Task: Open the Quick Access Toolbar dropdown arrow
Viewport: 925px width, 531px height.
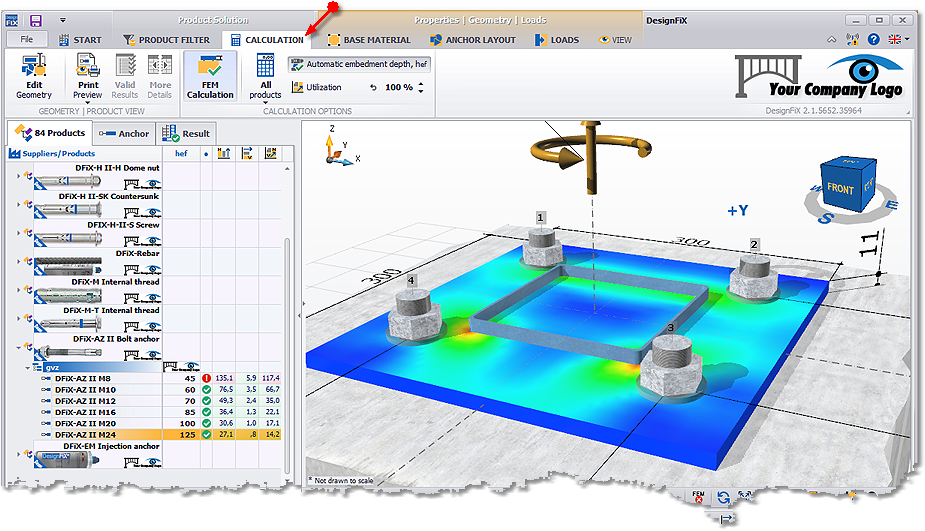Action: coord(63,21)
